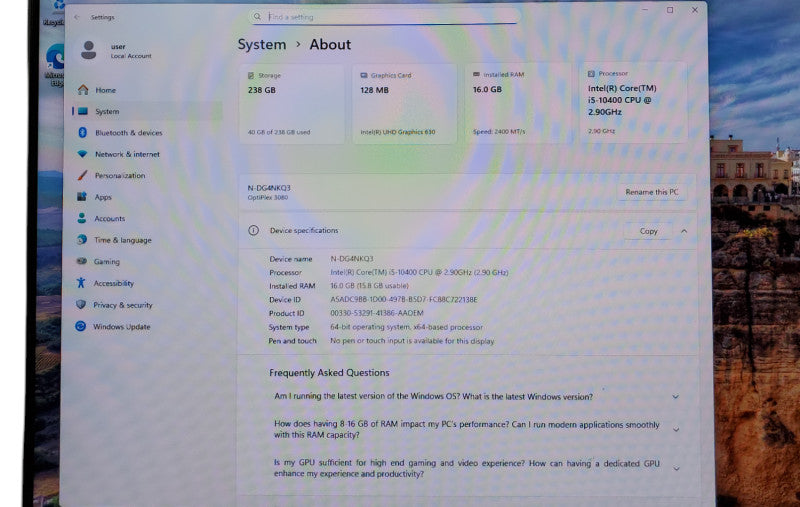
Task: Click the 16.0 GB (15.8 GB usable) value
Action: point(369,286)
